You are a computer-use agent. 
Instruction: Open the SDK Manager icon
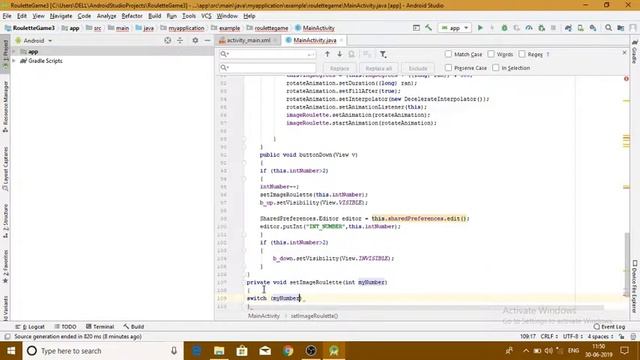click(x=593, y=28)
